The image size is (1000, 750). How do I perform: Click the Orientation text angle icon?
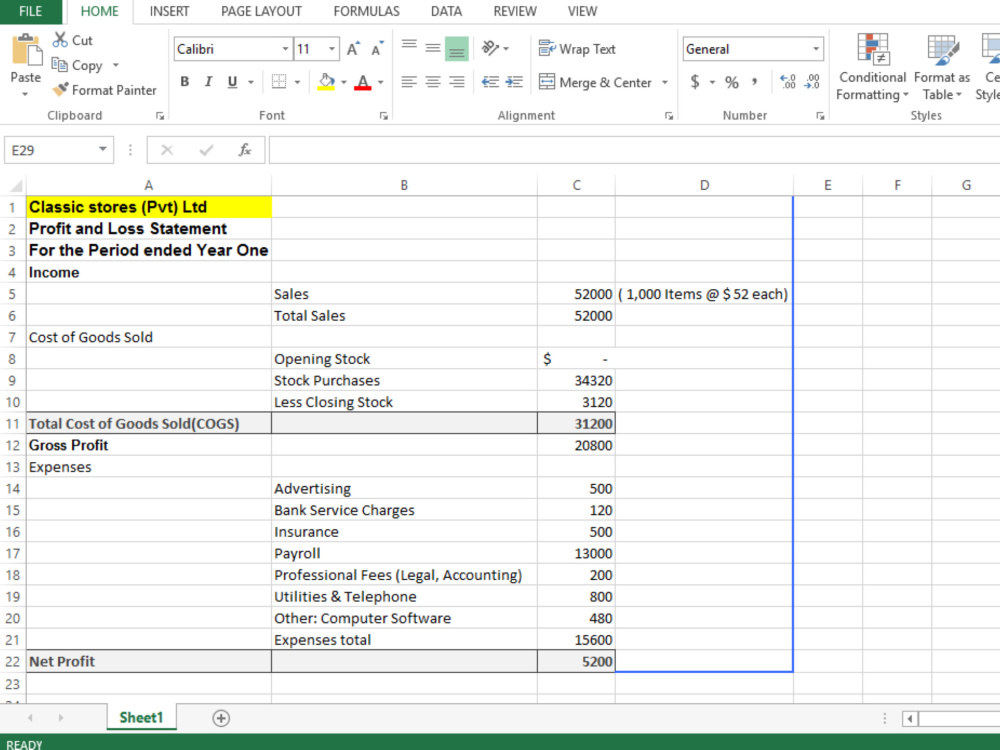[490, 48]
